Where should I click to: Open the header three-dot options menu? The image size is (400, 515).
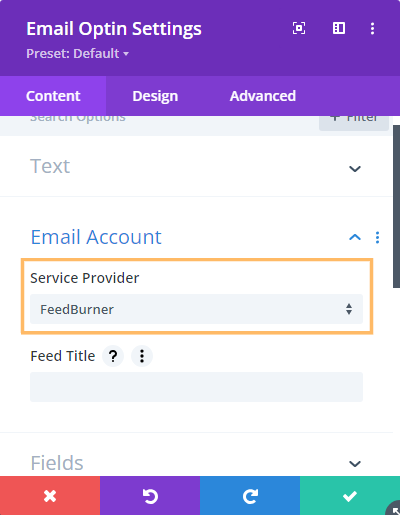(x=372, y=28)
